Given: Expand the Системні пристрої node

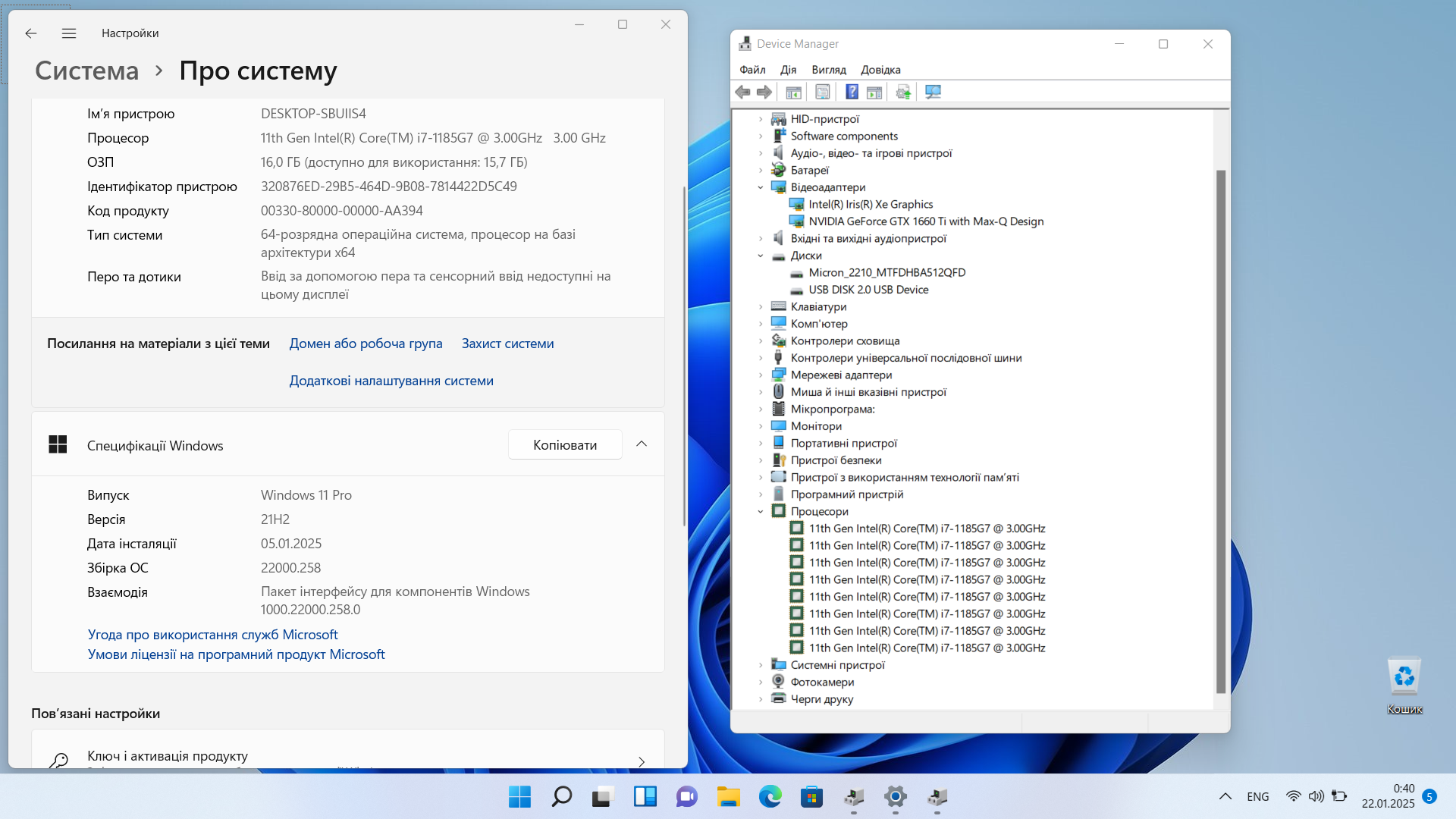Looking at the screenshot, I should 761,665.
